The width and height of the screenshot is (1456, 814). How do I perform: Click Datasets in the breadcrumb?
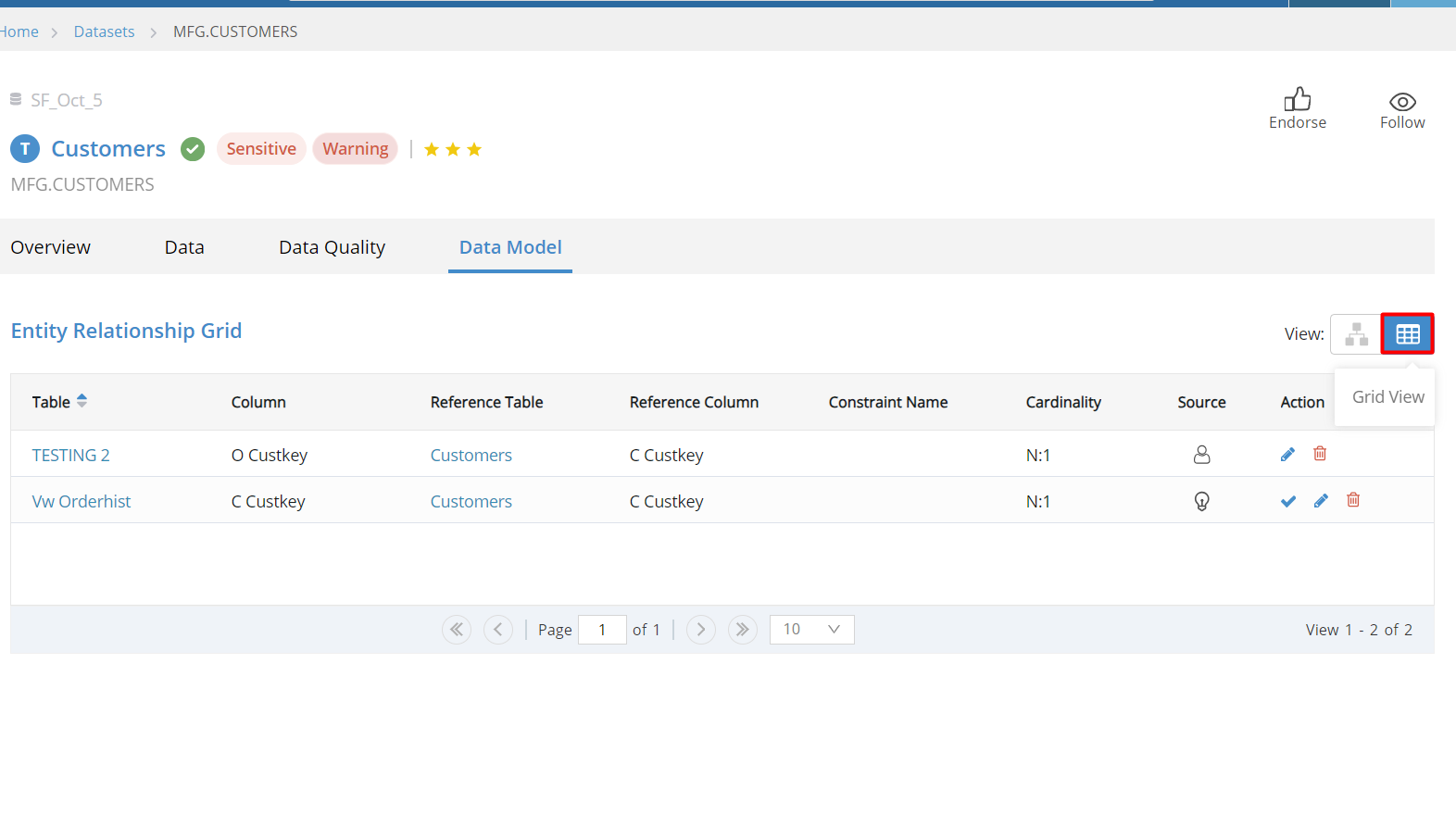pos(104,31)
